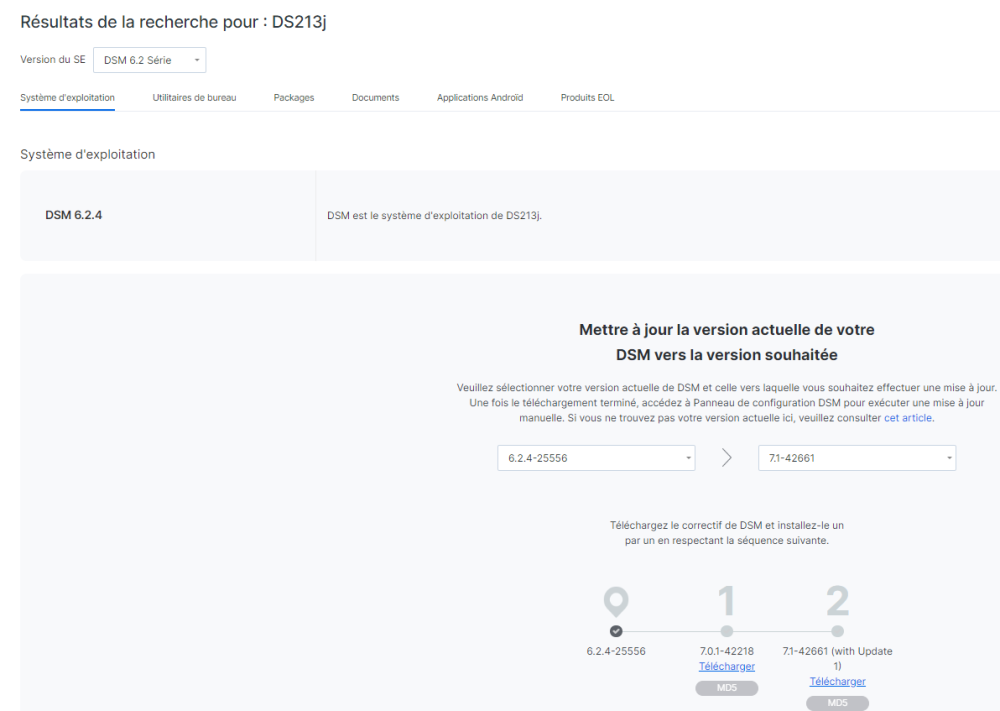
Task: Select the Applications Android tab
Action: (x=480, y=98)
